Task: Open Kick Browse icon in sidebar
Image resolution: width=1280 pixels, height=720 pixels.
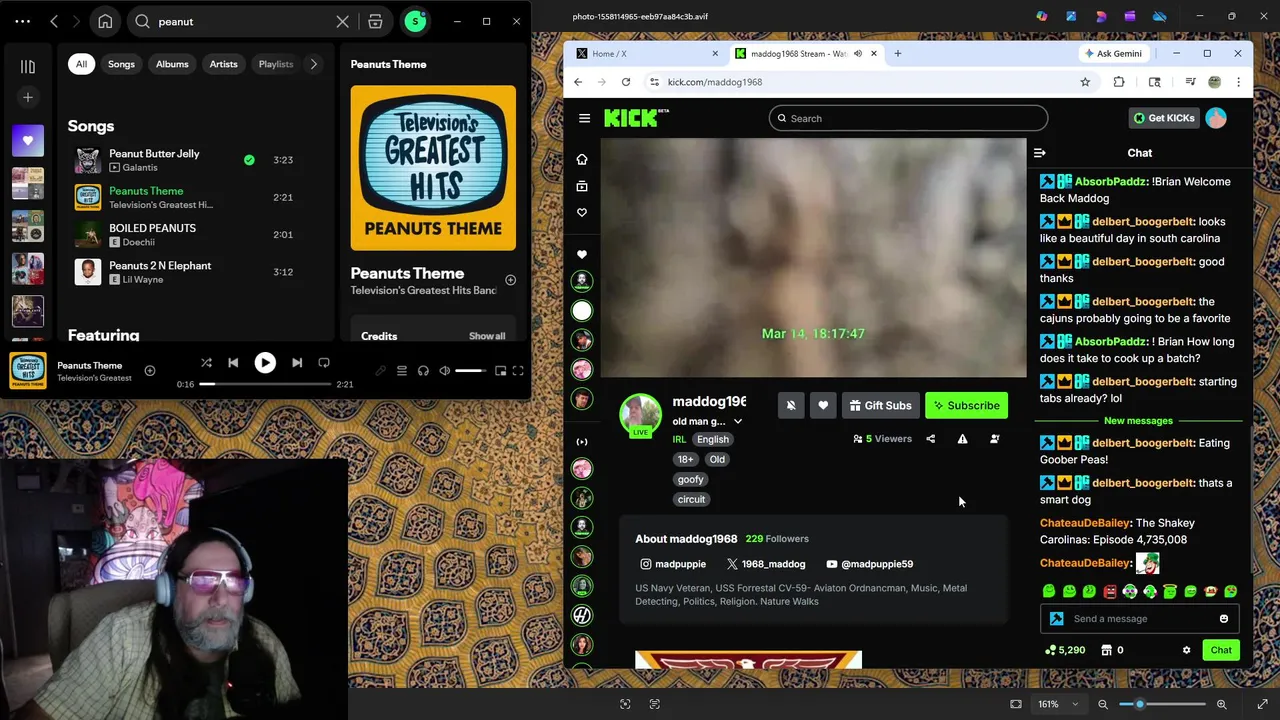Action: click(x=582, y=186)
